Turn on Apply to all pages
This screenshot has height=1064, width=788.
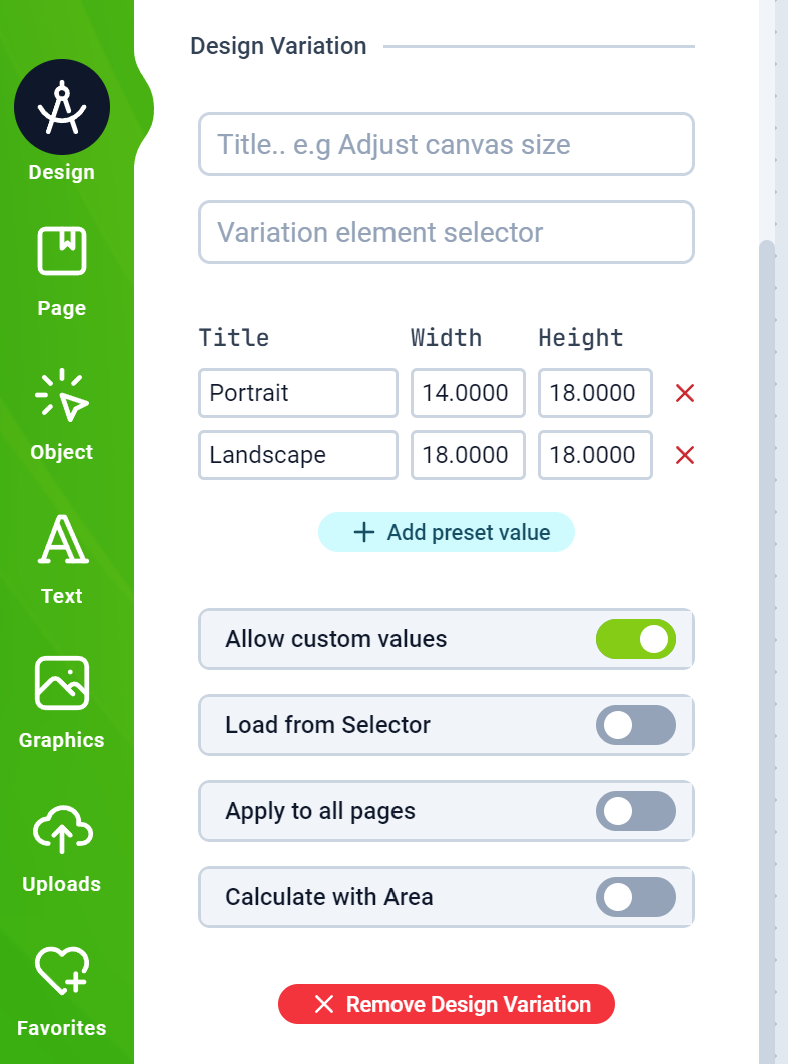coord(636,811)
